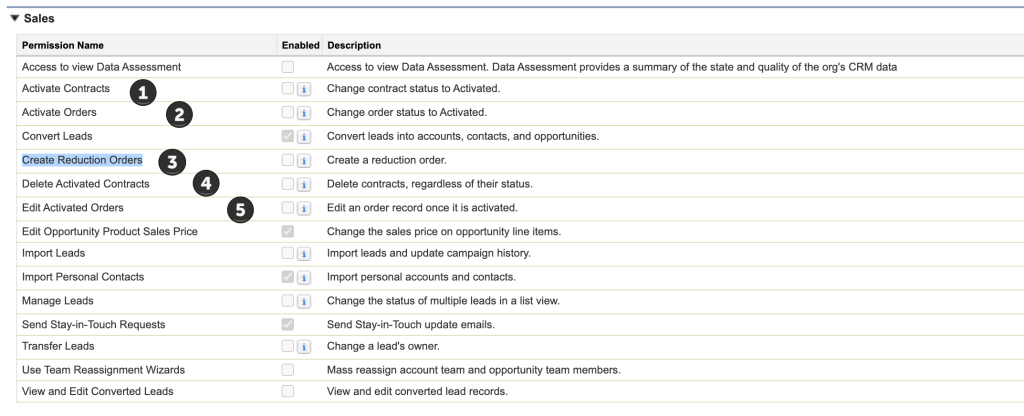This screenshot has height=416, width=1024.
Task: Uncheck Send Stay-in-Touch Requests checkbox
Action: pos(288,323)
